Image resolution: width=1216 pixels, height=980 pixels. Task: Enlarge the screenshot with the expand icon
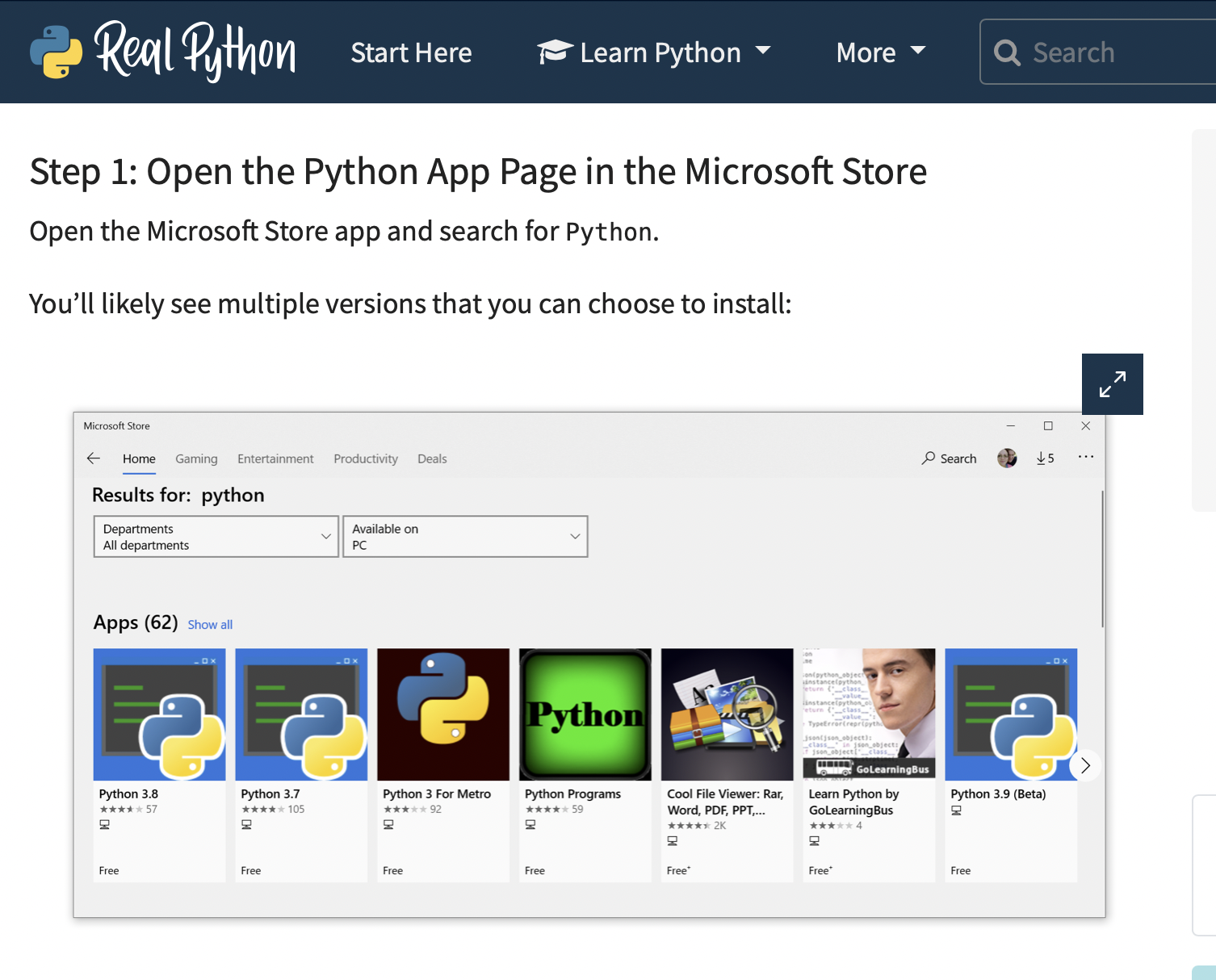(x=1113, y=384)
